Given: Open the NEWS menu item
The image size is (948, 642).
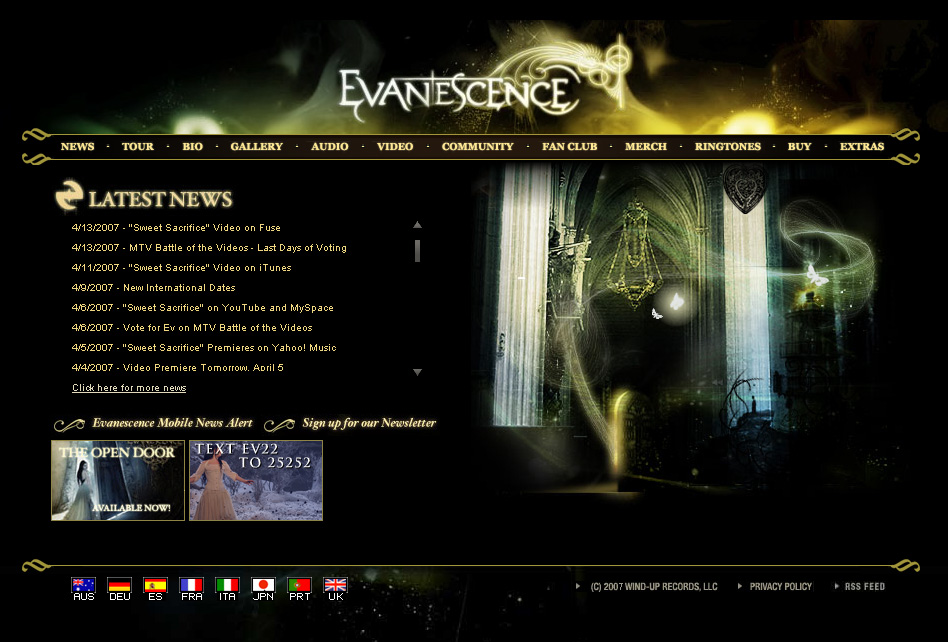Looking at the screenshot, I should (77, 146).
